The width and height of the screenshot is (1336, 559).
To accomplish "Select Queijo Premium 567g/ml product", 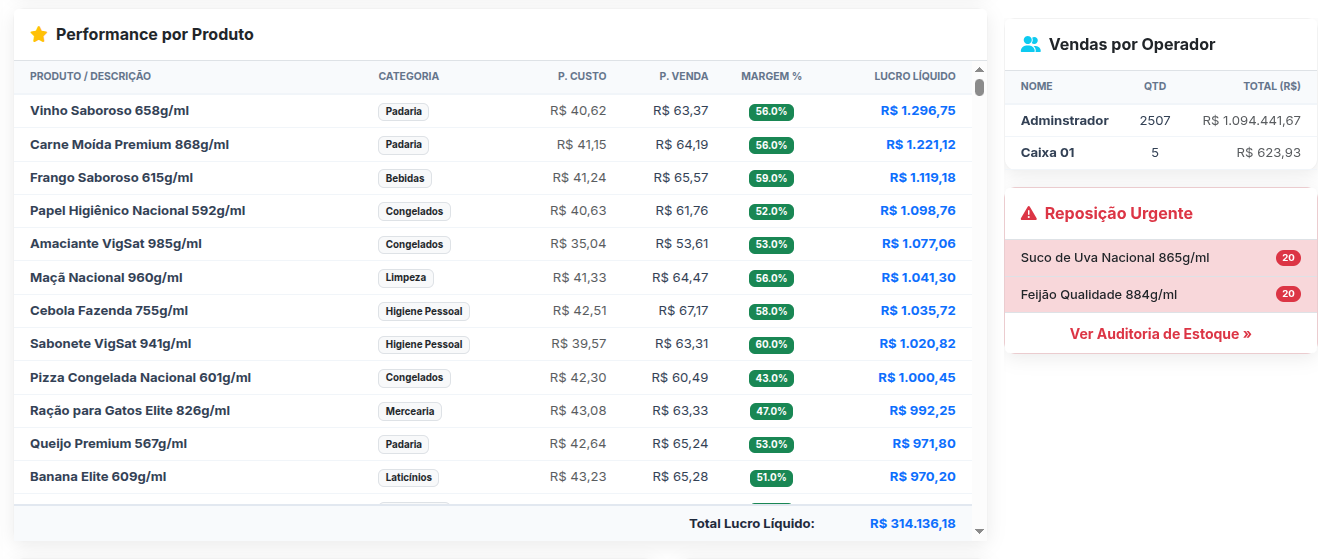I will coord(108,443).
